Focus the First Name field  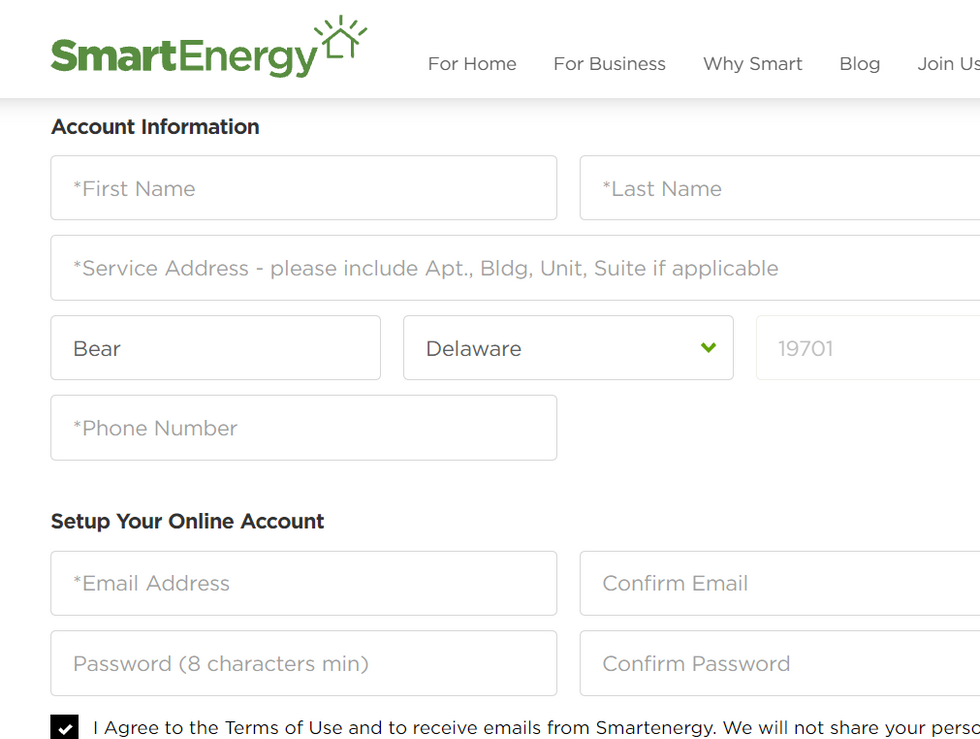click(x=304, y=188)
